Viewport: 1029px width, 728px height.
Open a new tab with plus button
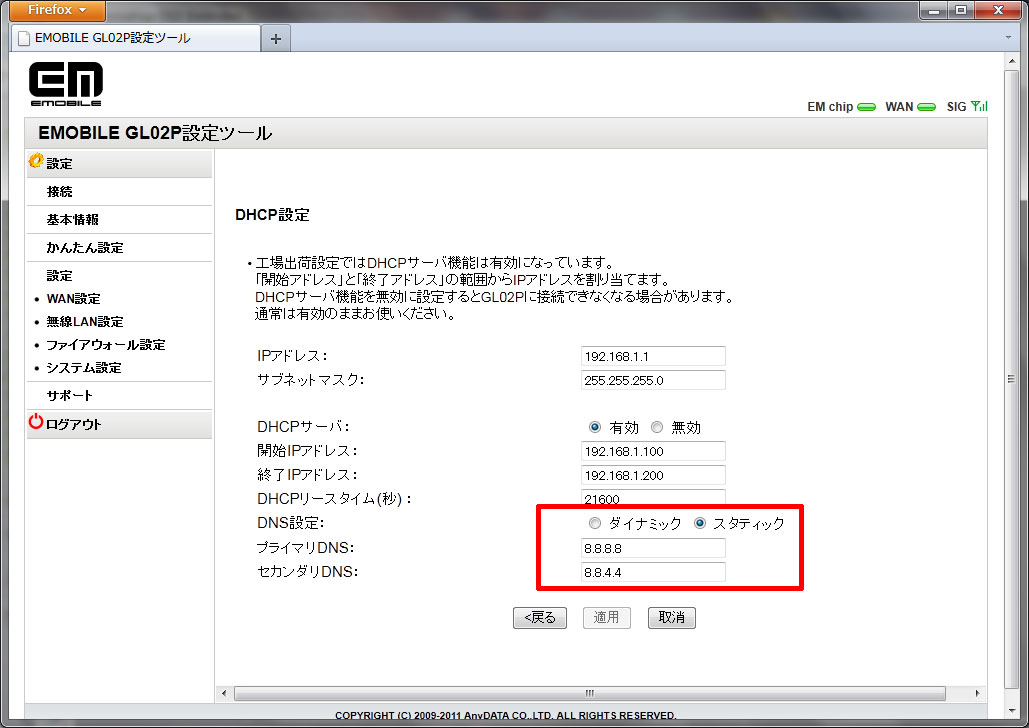[x=276, y=39]
